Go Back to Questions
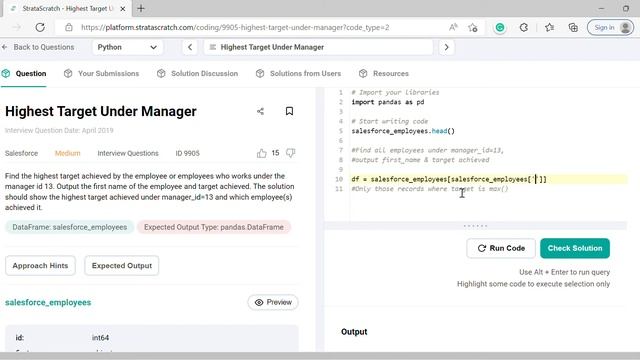640x360 pixels. click(38, 47)
